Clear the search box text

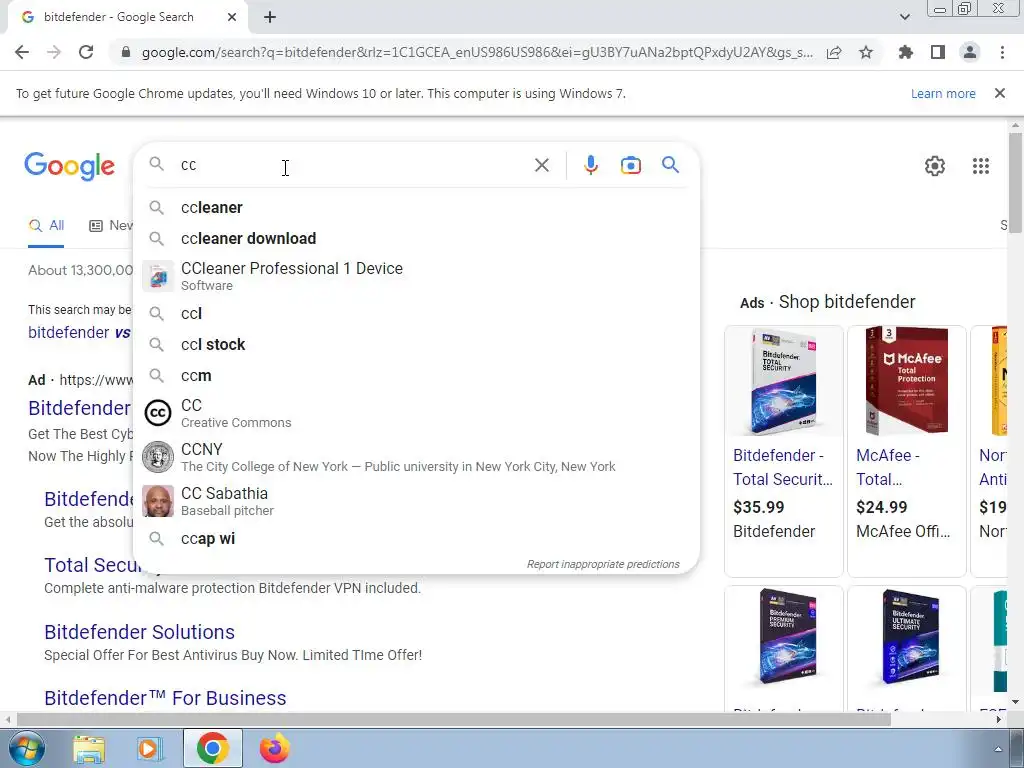(x=541, y=165)
